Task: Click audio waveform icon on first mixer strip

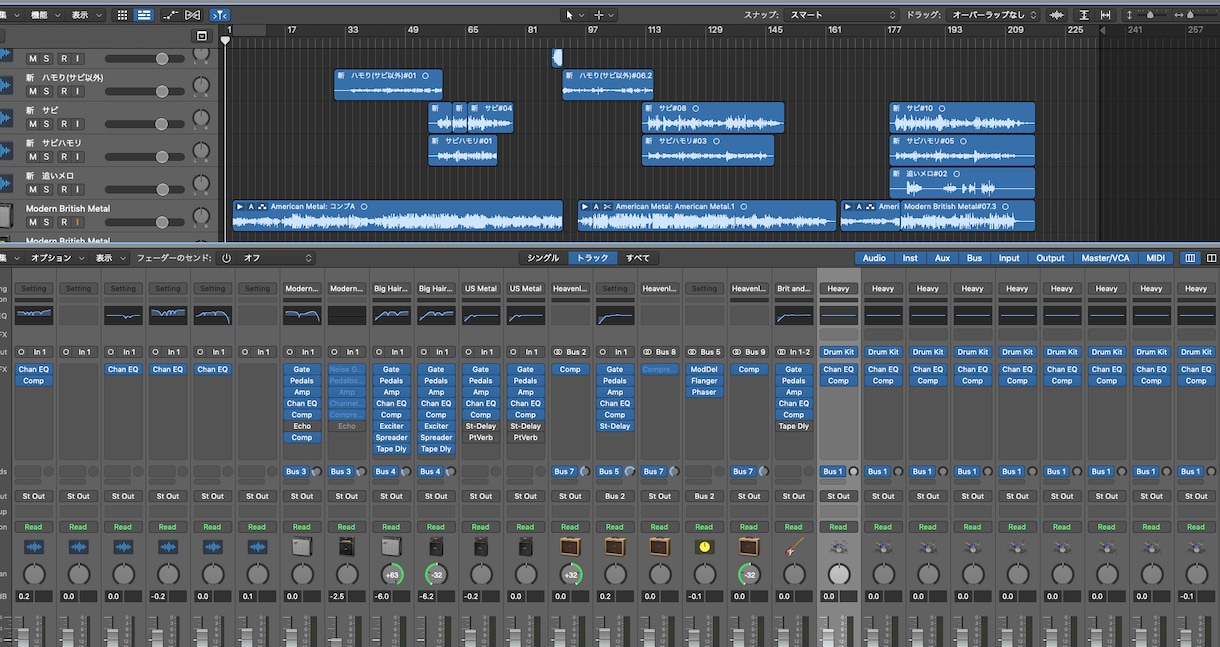Action: [x=34, y=547]
